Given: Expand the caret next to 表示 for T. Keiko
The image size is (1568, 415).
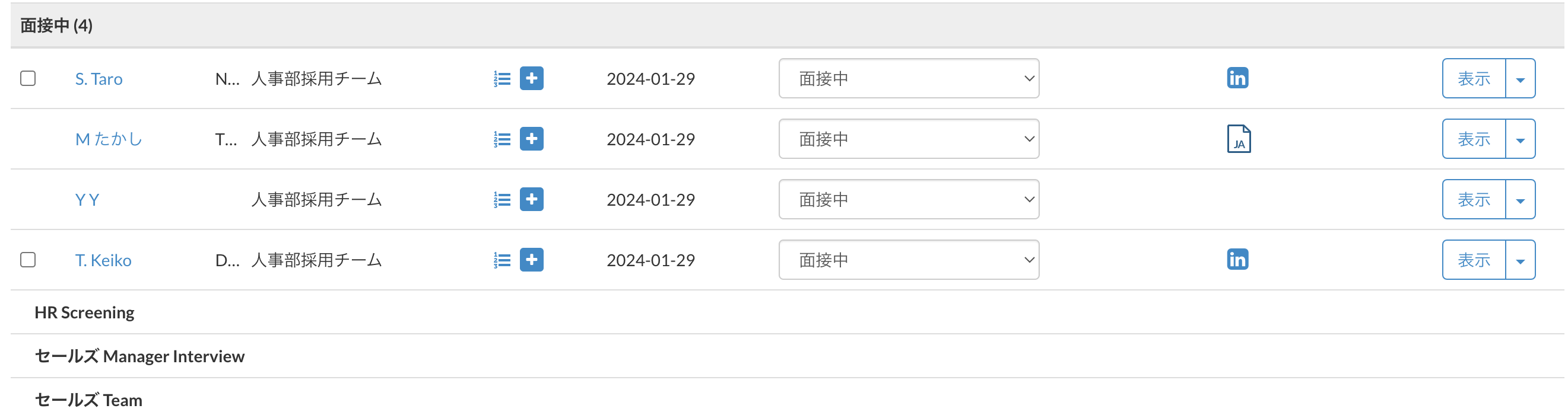Looking at the screenshot, I should pos(1520,260).
